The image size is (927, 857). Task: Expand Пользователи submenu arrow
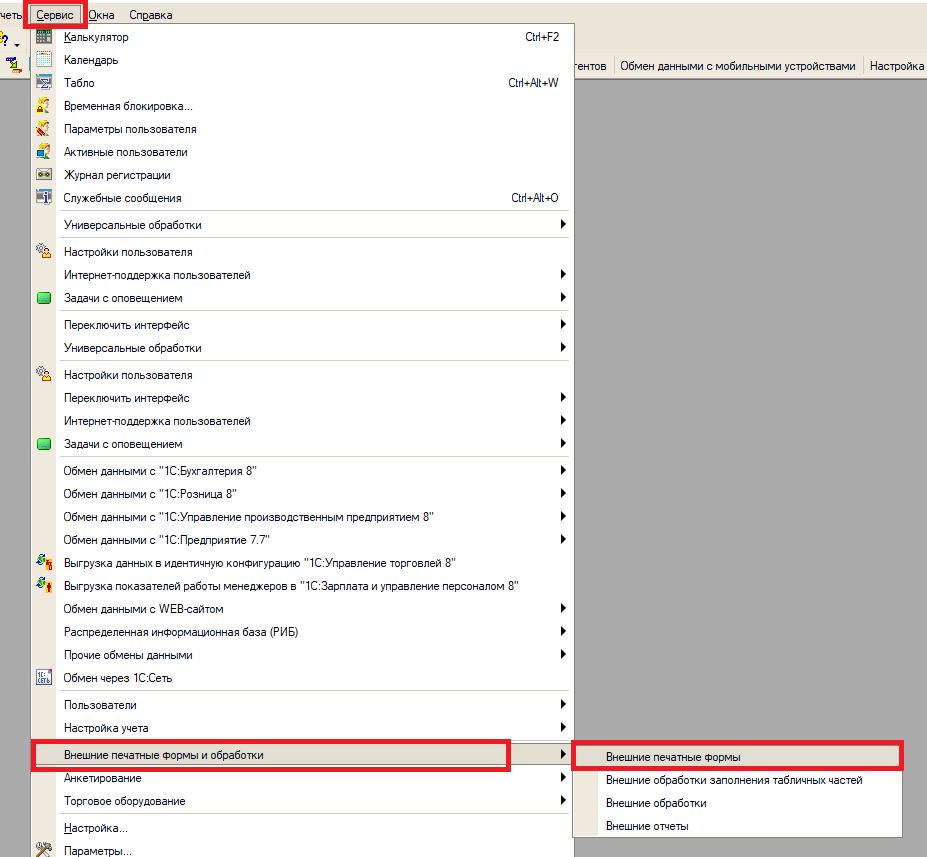click(563, 704)
